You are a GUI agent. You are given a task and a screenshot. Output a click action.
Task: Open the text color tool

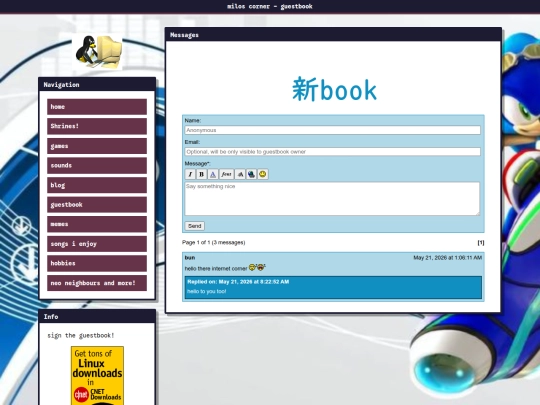pos(213,174)
